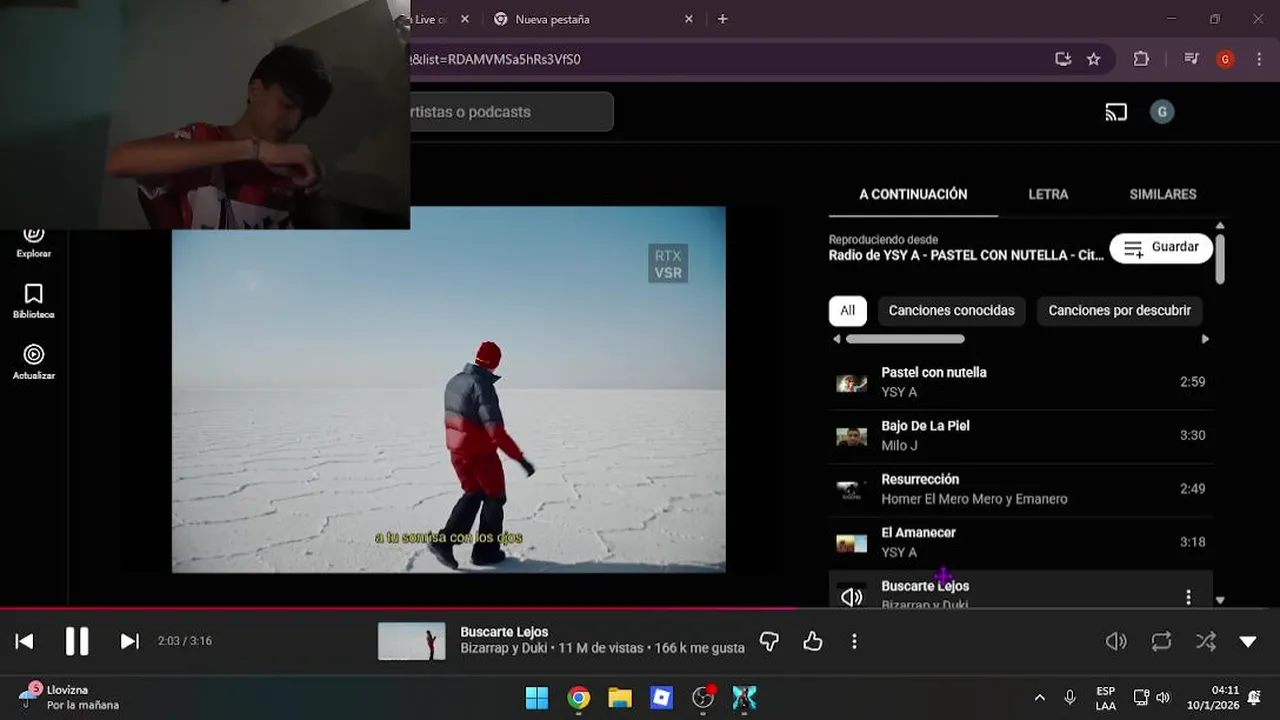The image size is (1280, 720).
Task: Focus the song and artist search field
Action: tap(511, 112)
